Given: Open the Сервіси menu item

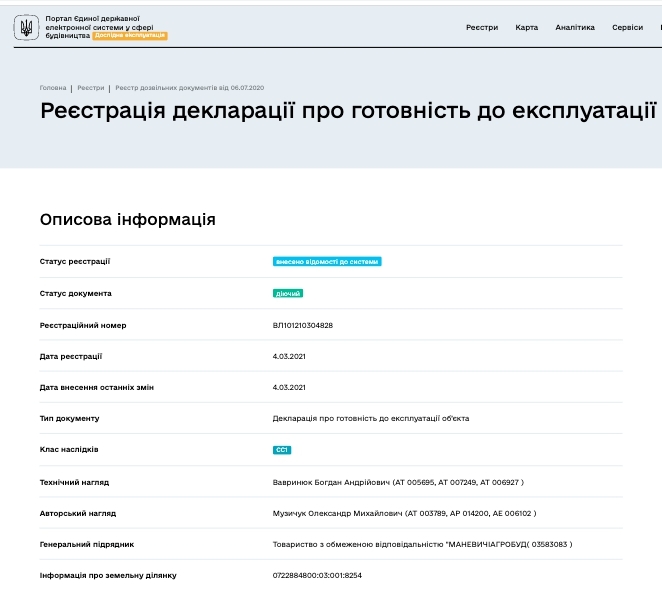Looking at the screenshot, I should click(x=627, y=27).
